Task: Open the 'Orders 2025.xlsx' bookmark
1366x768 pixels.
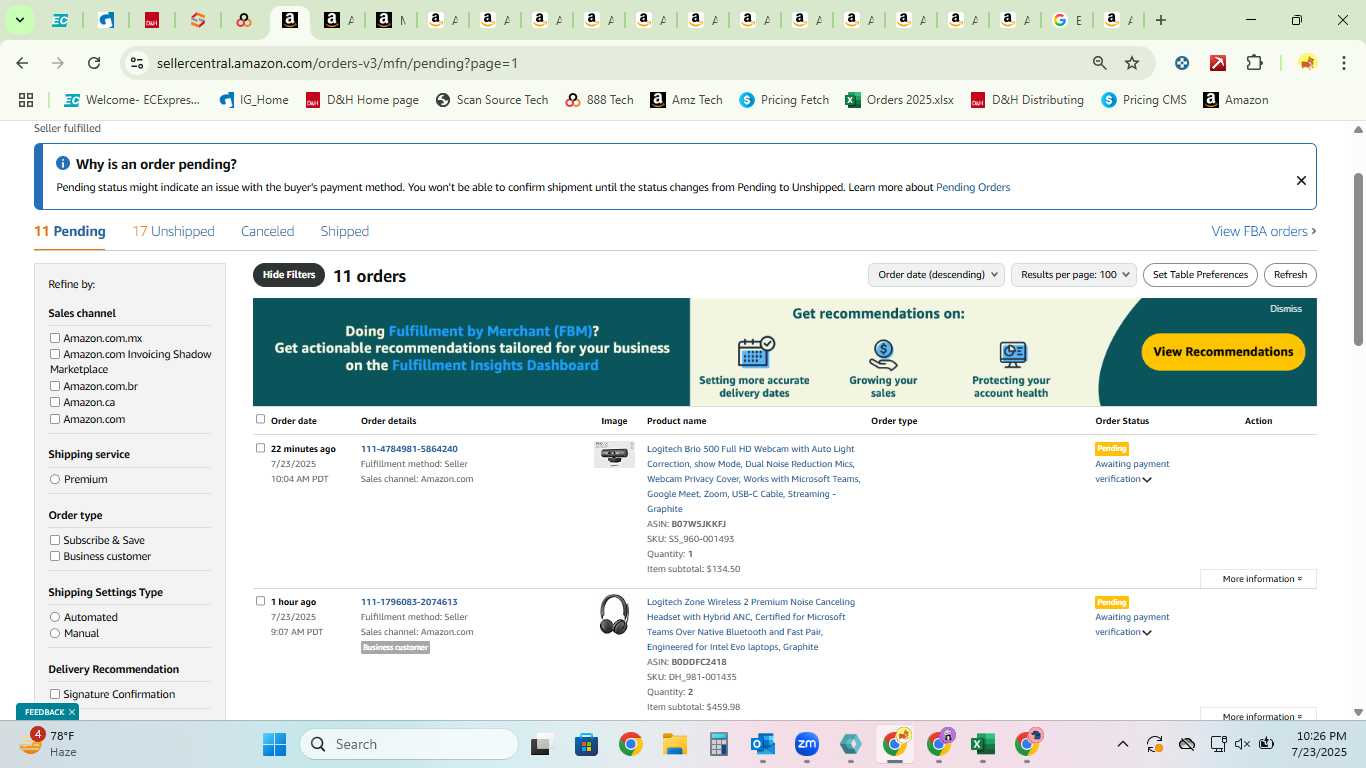Action: pyautogui.click(x=899, y=100)
